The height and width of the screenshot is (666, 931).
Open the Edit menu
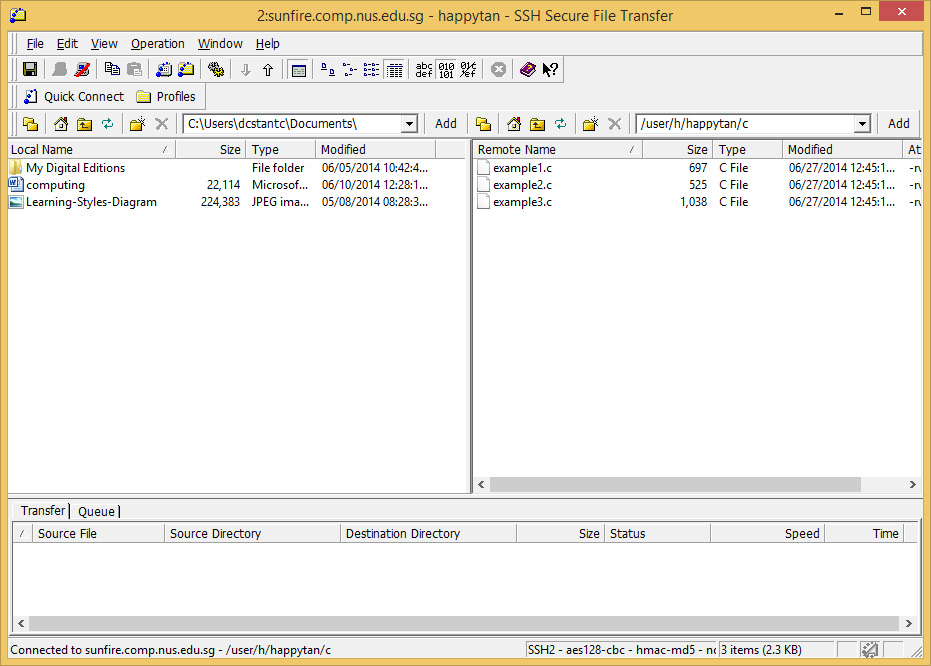[67, 44]
